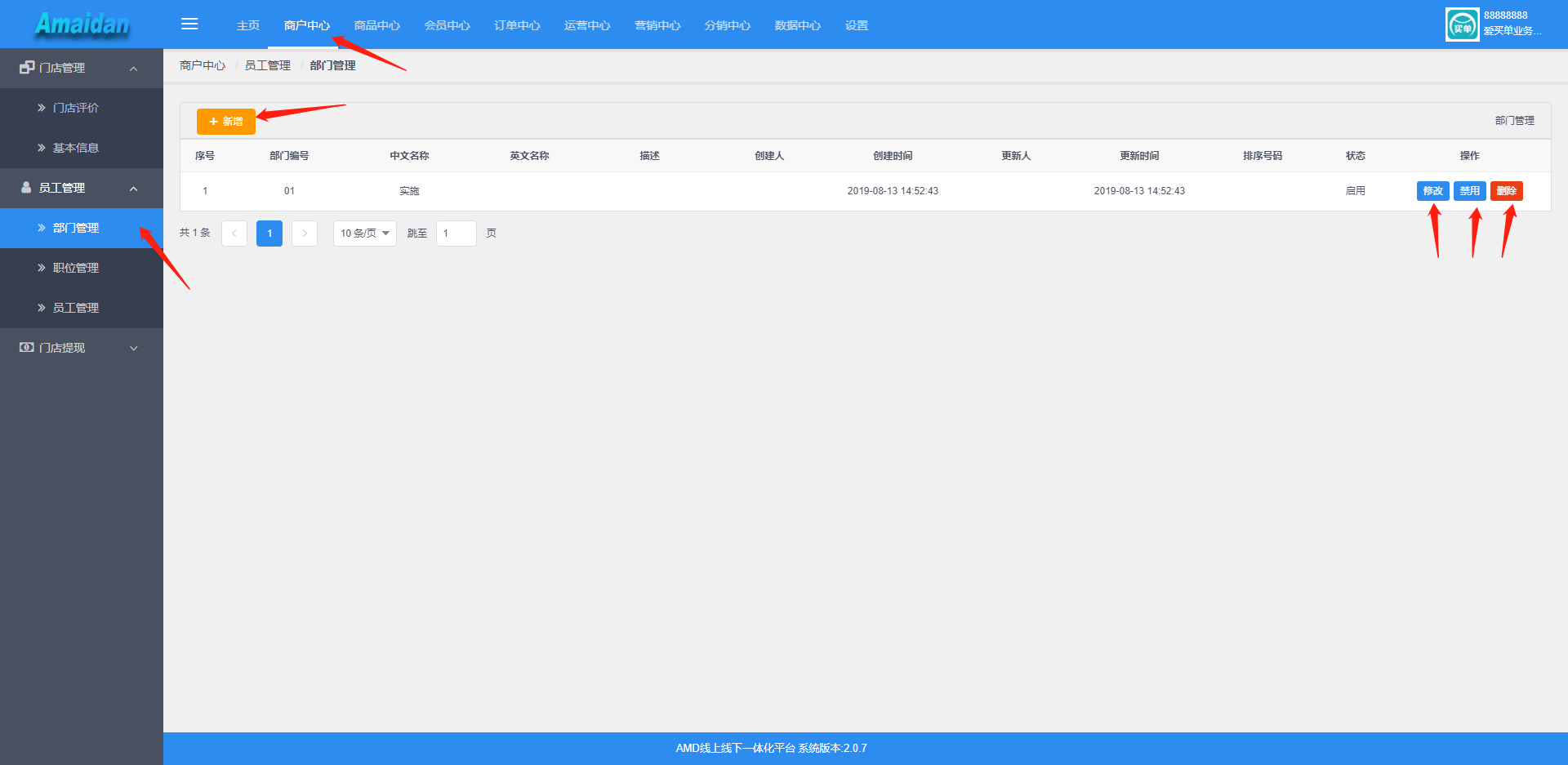Click the orange 新增 add button
This screenshot has height=765, width=1568.
pos(226,121)
